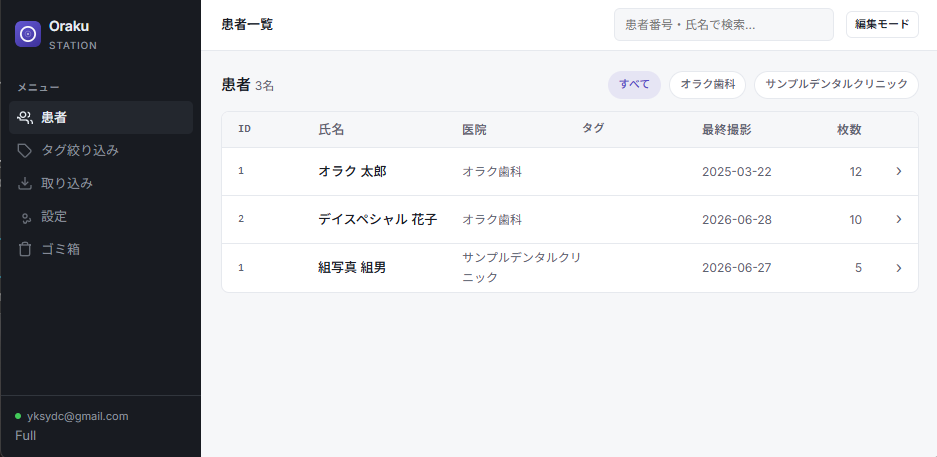Select patient name オラク 太郎
The image size is (937, 457).
point(352,171)
